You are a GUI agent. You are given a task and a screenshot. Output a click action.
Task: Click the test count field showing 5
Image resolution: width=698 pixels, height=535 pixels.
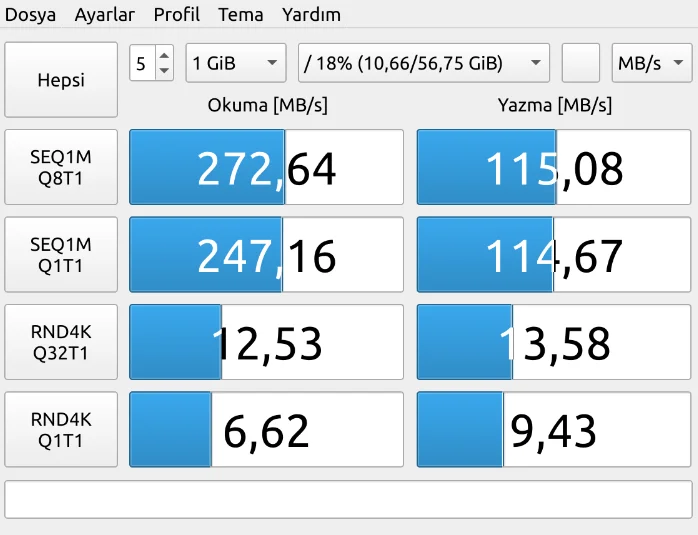[x=142, y=63]
